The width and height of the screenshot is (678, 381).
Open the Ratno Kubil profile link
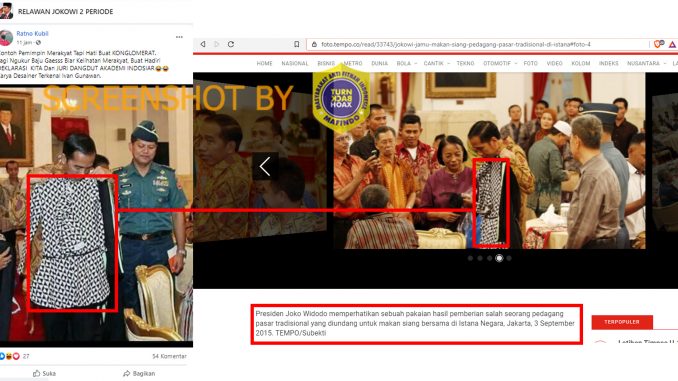point(32,34)
